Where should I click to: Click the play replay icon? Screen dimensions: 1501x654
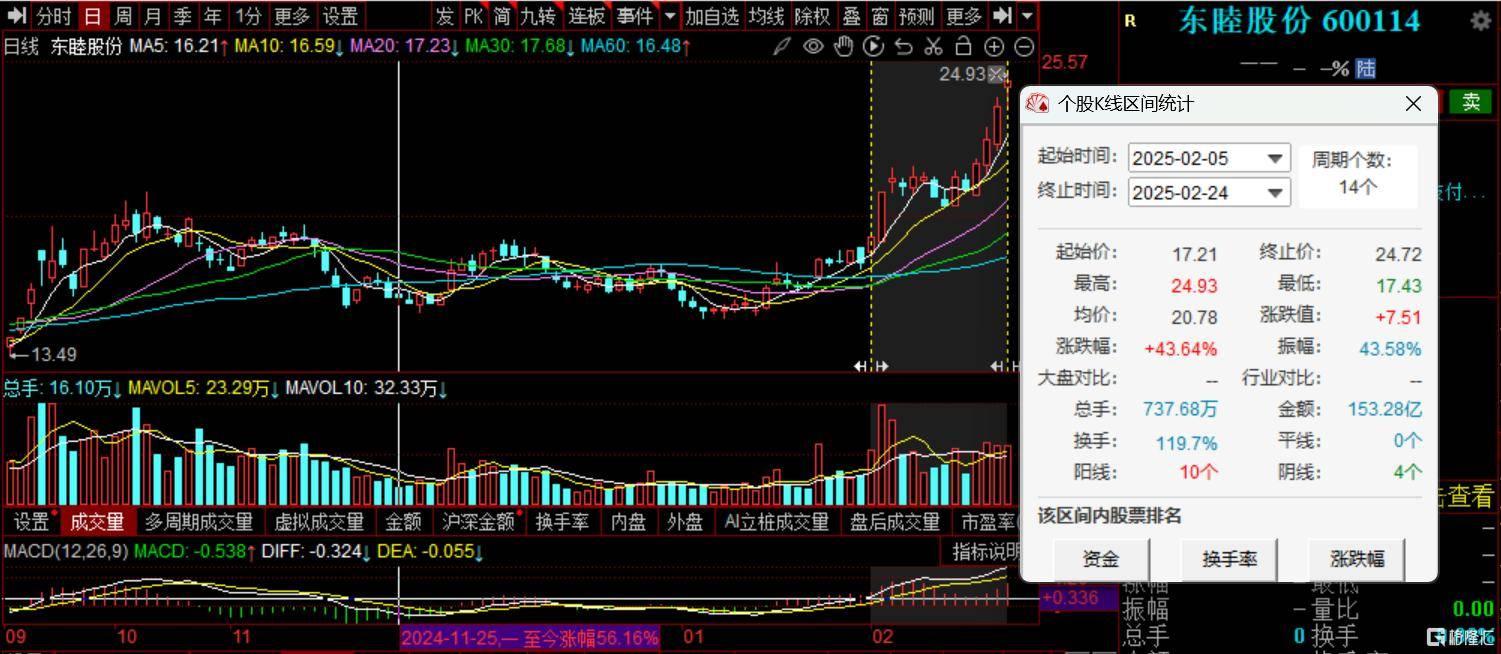point(873,46)
